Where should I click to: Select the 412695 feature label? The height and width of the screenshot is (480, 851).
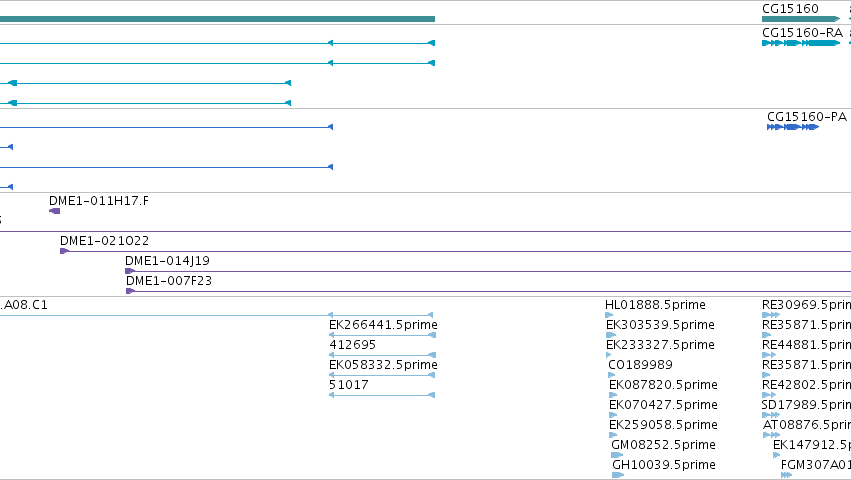coord(352,345)
